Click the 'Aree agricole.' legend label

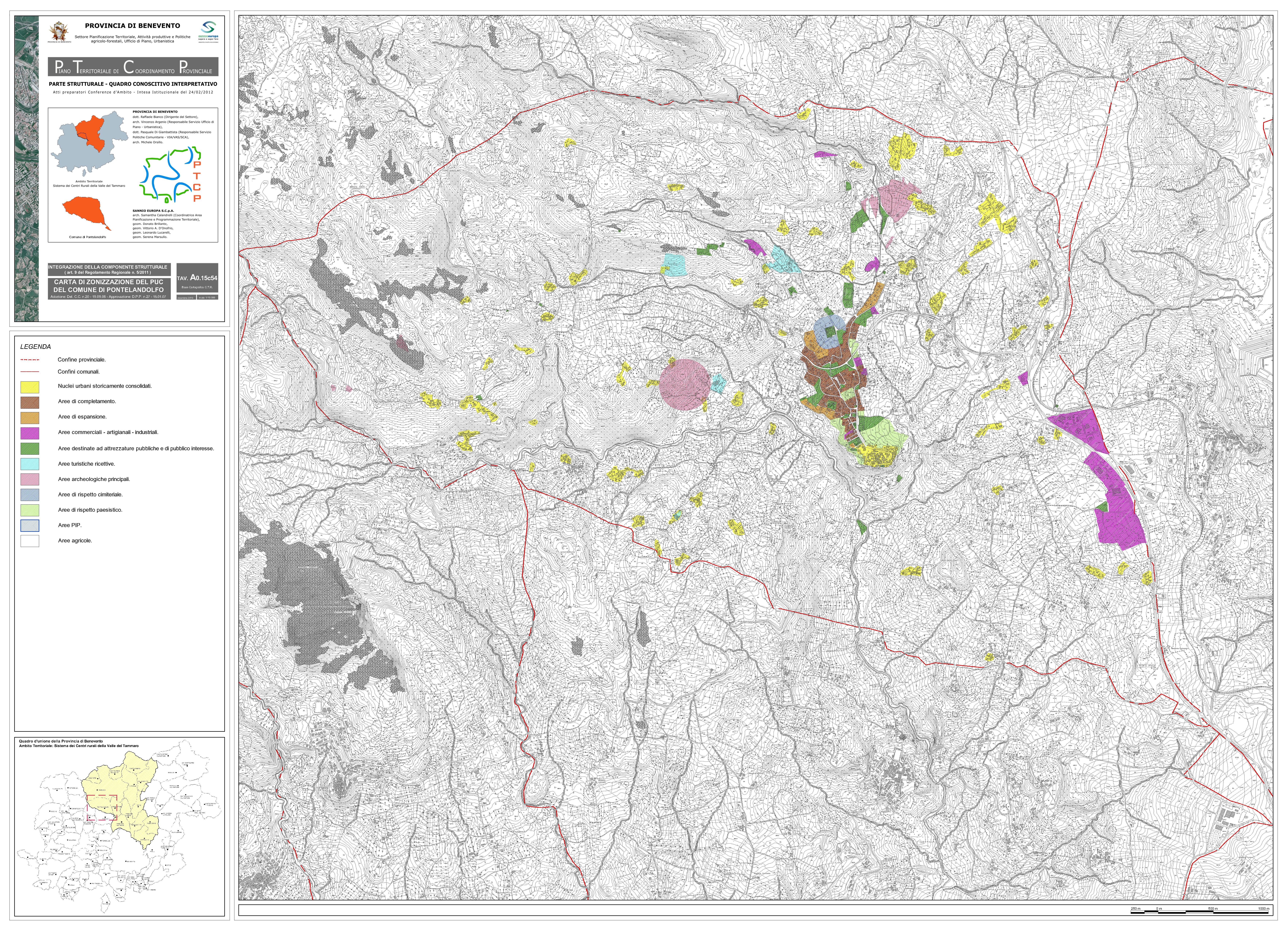75,541
